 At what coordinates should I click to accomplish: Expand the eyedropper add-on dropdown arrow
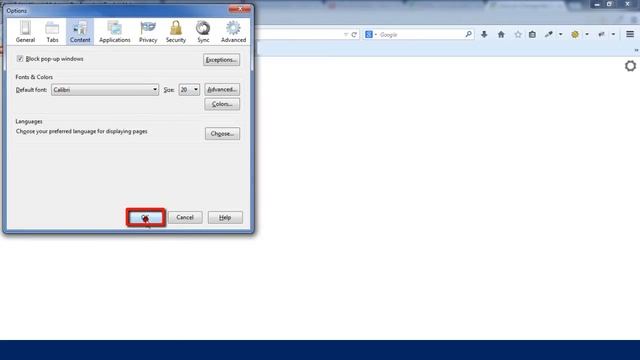click(560, 35)
